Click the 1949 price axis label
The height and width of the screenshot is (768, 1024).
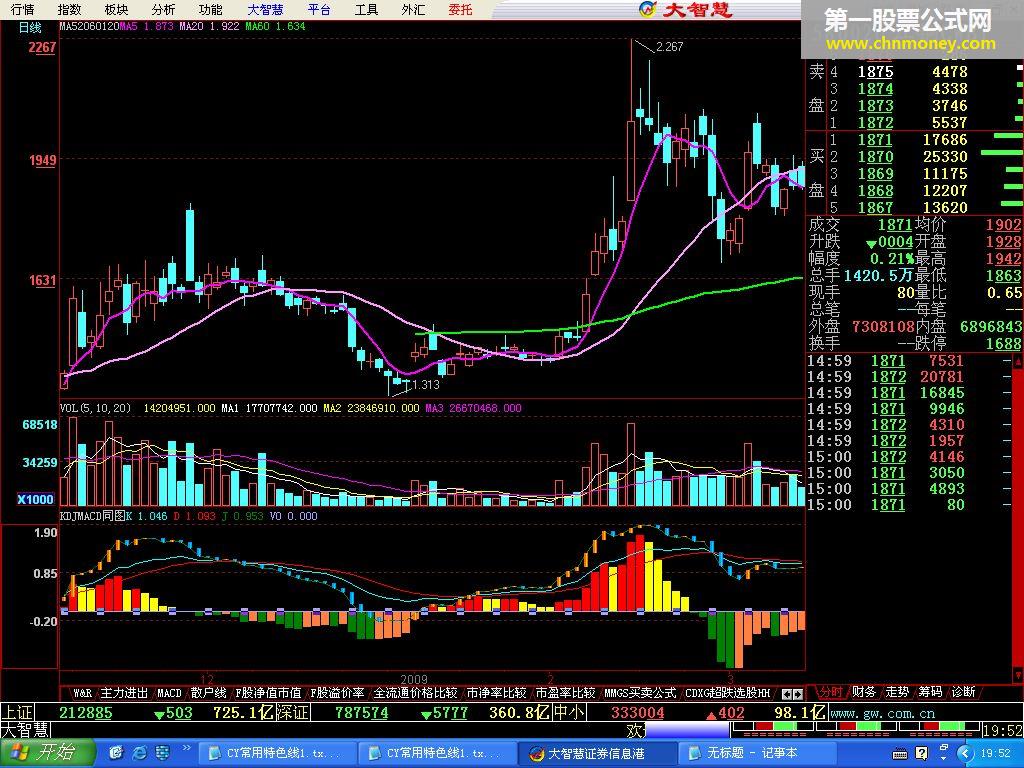click(x=42, y=160)
